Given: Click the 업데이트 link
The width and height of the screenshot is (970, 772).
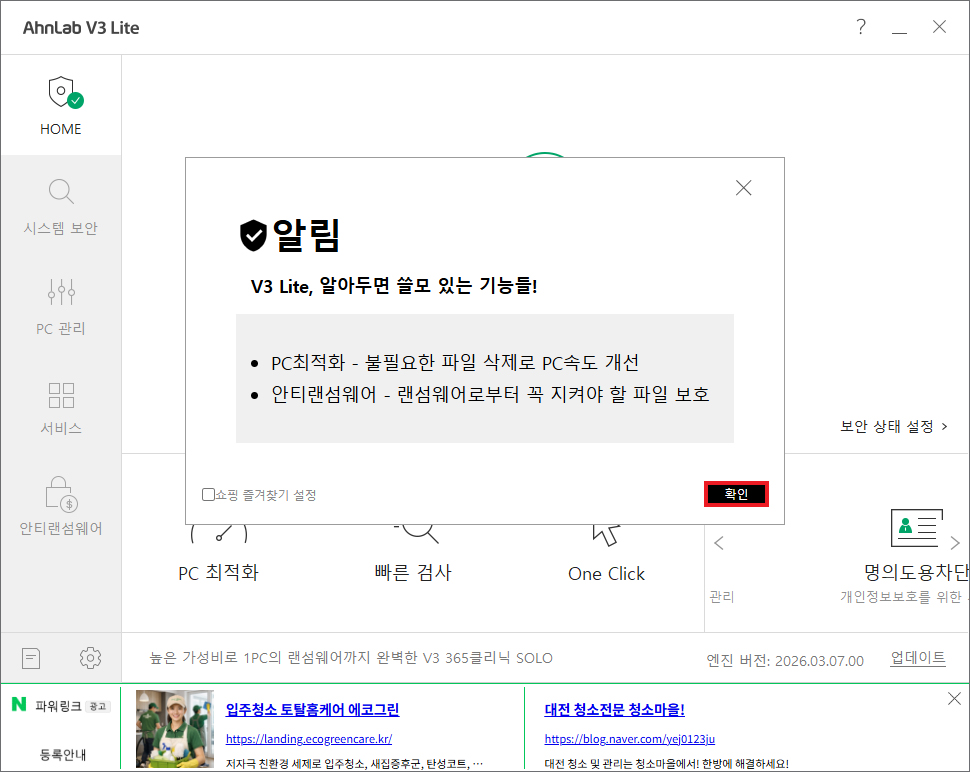Looking at the screenshot, I should click(918, 658).
